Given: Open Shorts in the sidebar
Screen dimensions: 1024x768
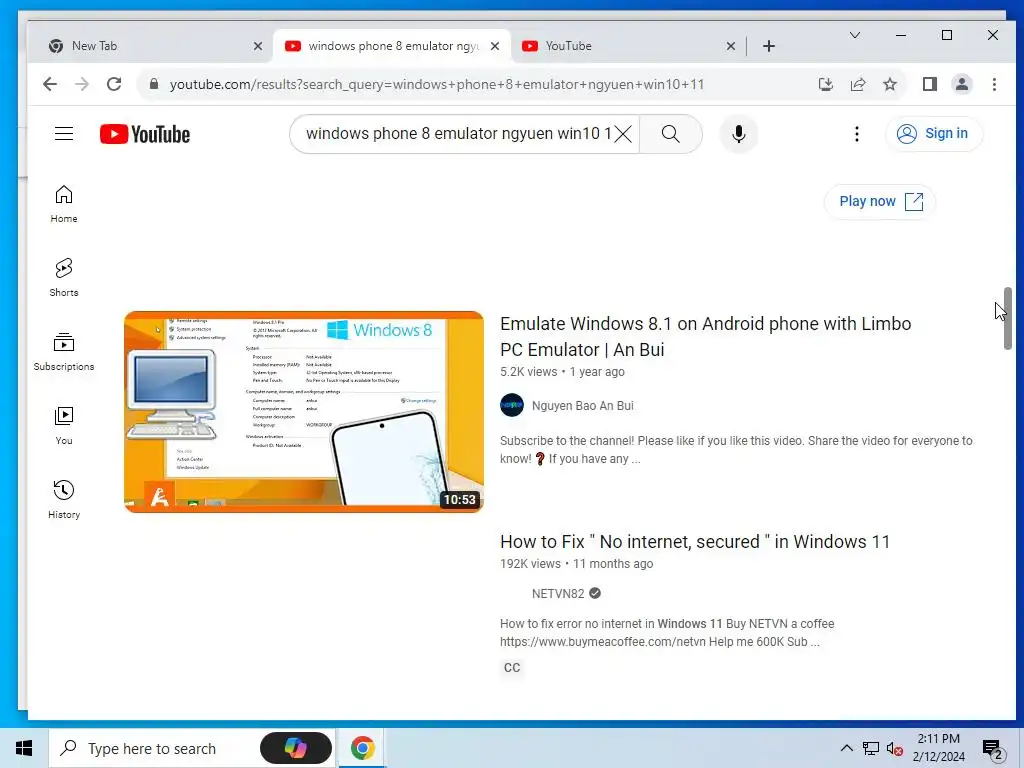Looking at the screenshot, I should (64, 278).
